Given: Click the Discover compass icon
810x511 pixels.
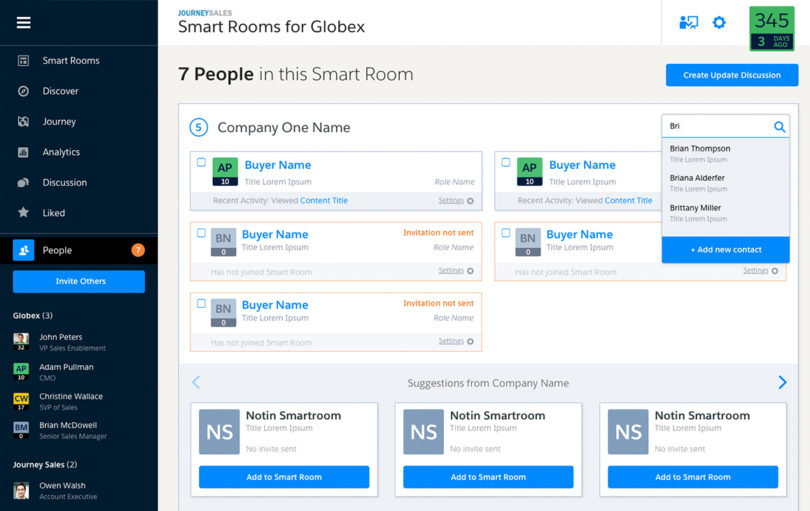Looking at the screenshot, I should pyautogui.click(x=23, y=91).
